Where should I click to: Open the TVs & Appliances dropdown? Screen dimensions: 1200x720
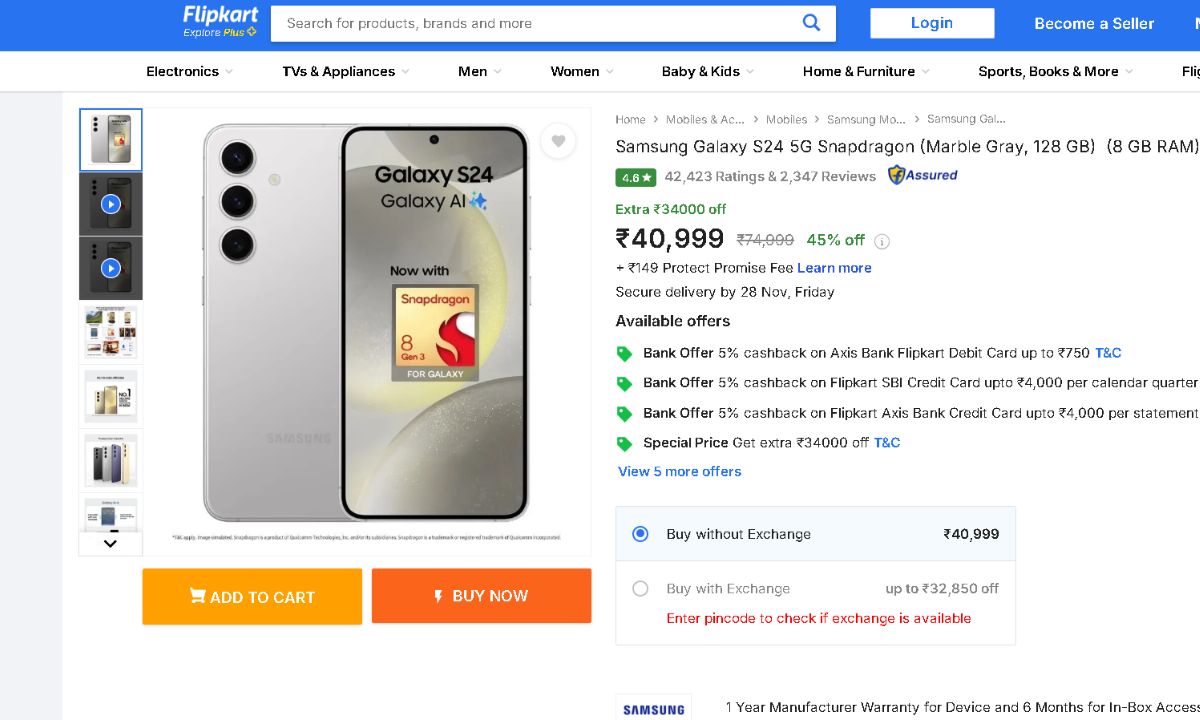[345, 71]
